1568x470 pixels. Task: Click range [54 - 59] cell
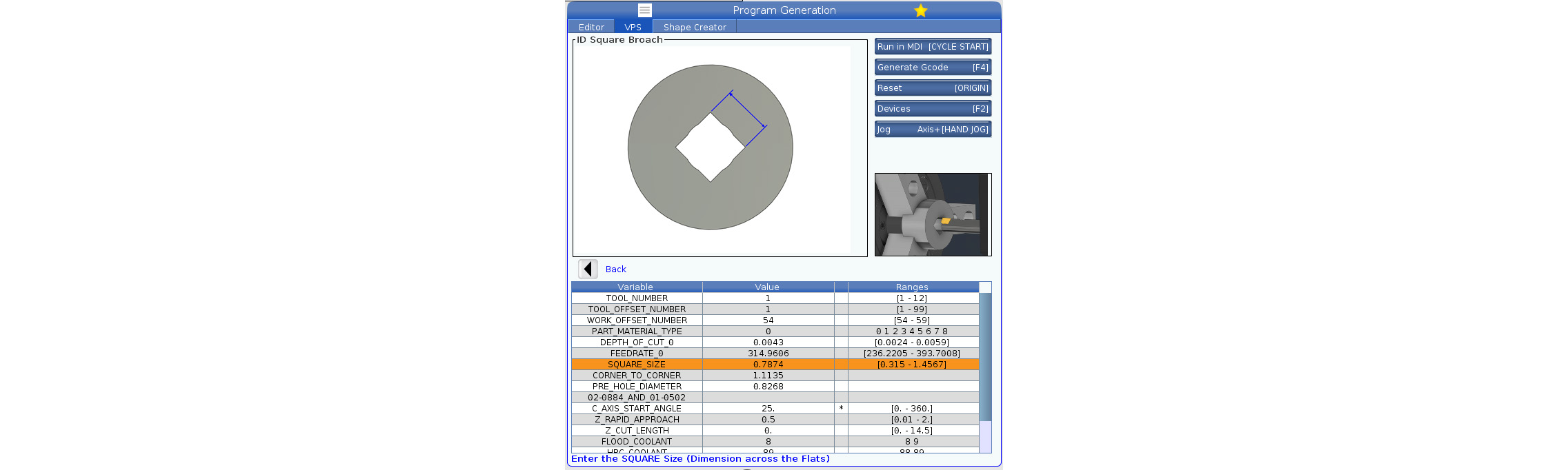[x=913, y=320]
